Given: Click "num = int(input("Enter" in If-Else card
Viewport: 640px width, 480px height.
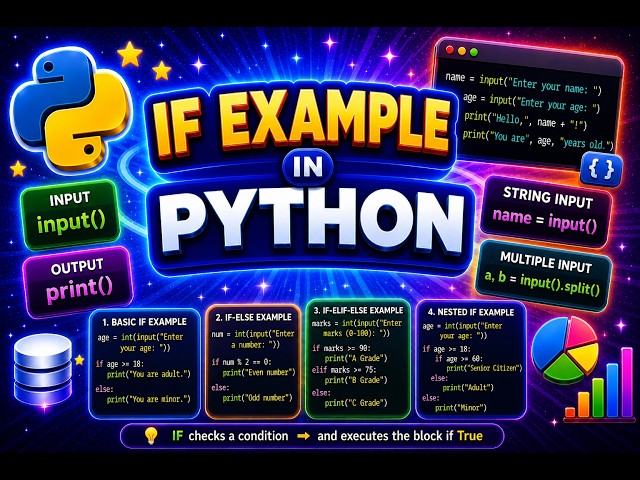Looking at the screenshot, I should click(x=253, y=334).
